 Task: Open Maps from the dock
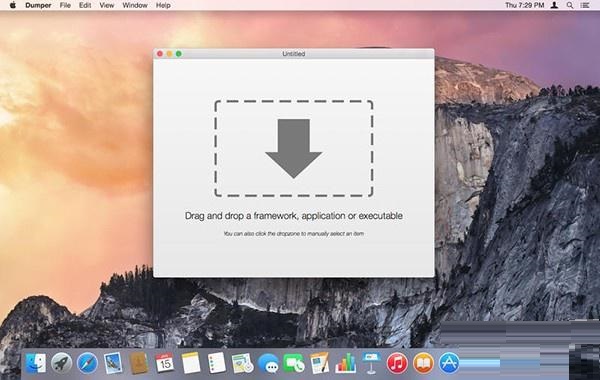coord(242,363)
